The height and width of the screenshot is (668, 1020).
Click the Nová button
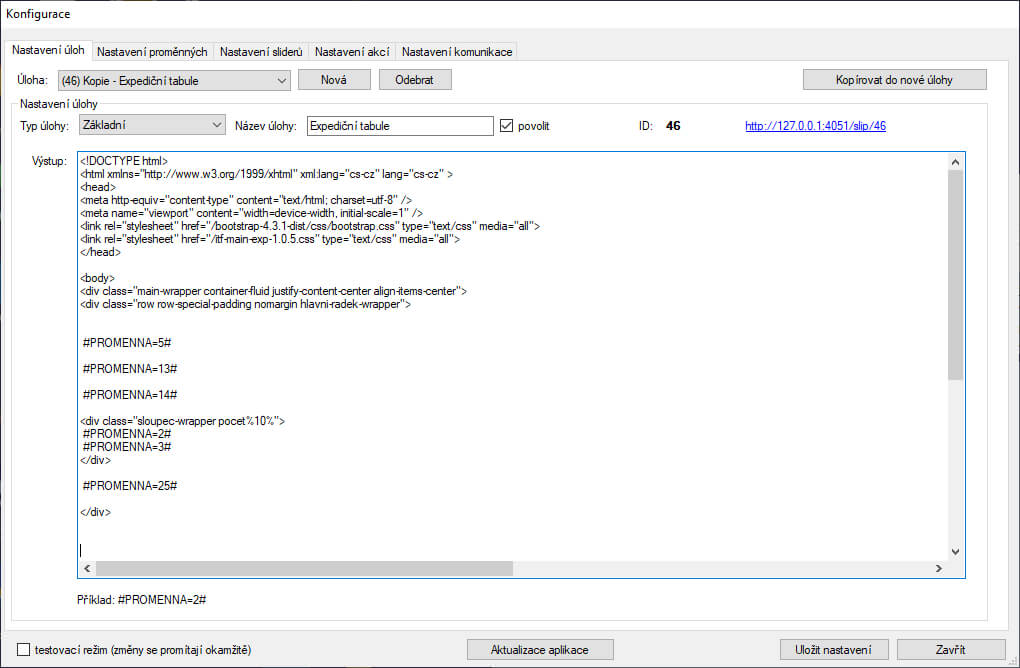(334, 80)
